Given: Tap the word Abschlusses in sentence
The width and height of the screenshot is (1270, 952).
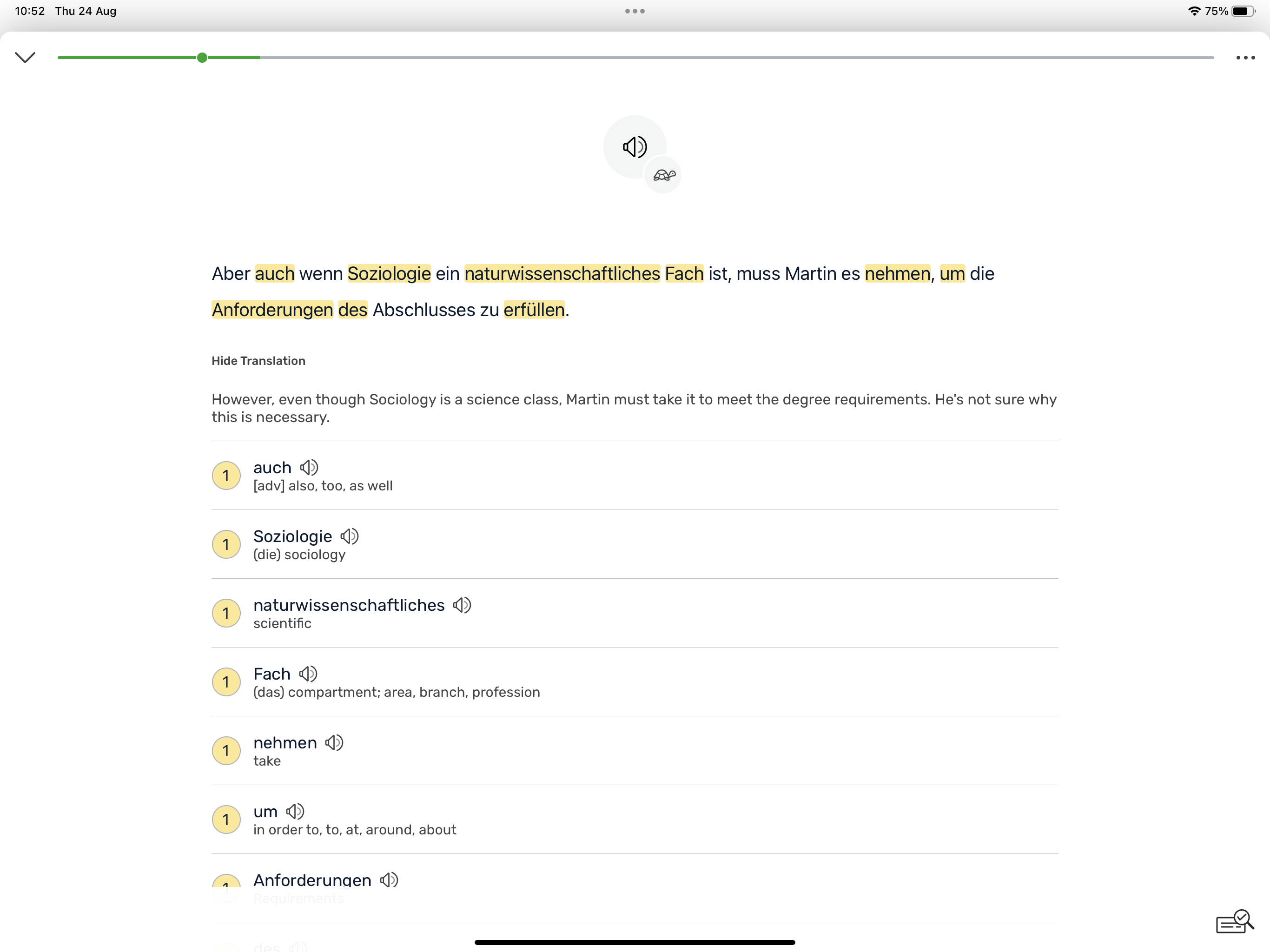Looking at the screenshot, I should pyautogui.click(x=423, y=310).
